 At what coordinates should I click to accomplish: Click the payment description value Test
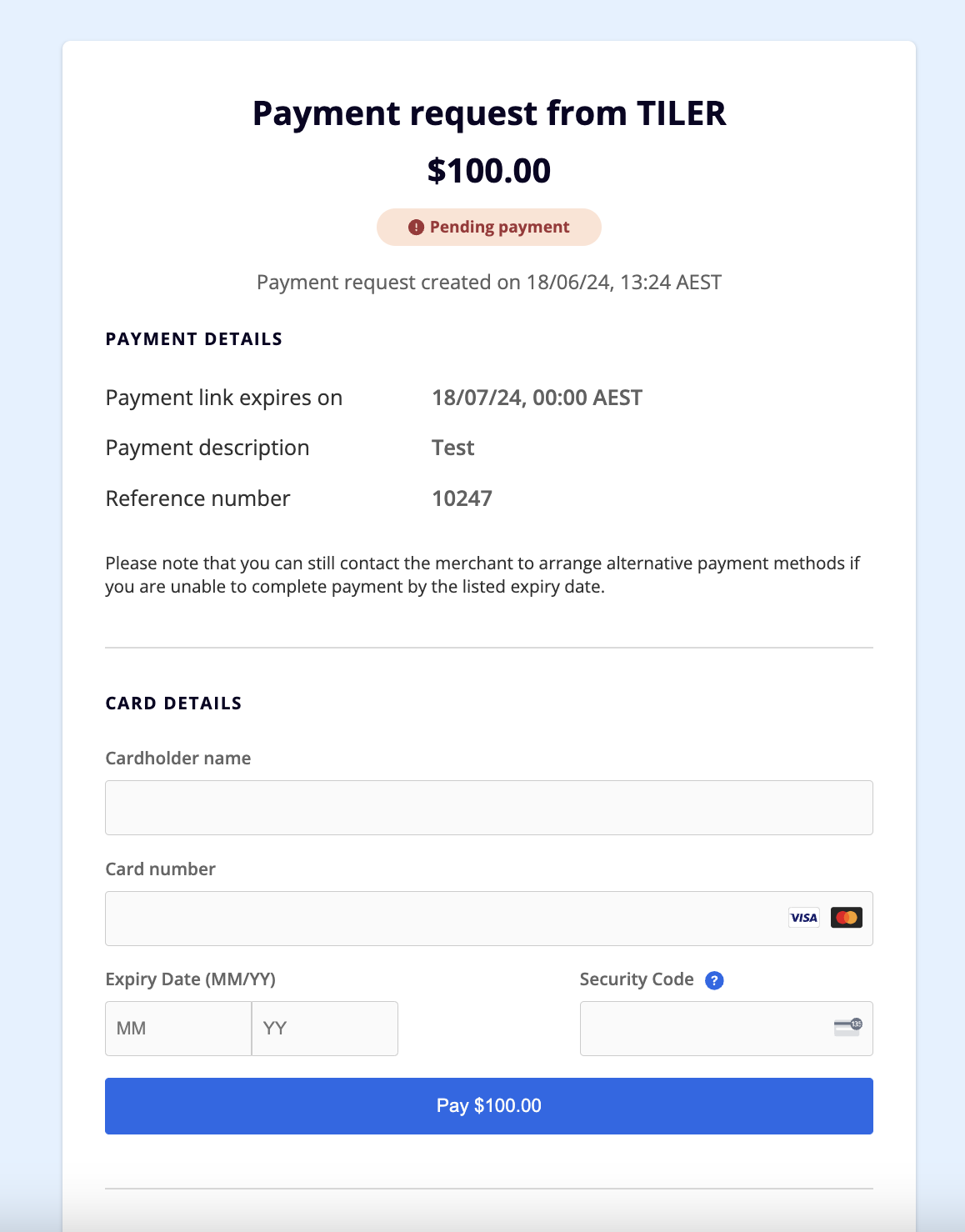[452, 448]
